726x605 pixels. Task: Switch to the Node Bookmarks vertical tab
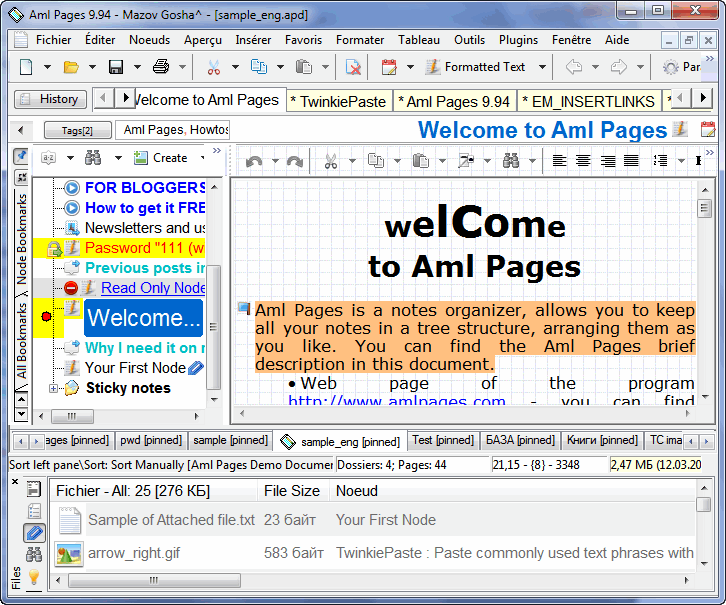pos(21,238)
